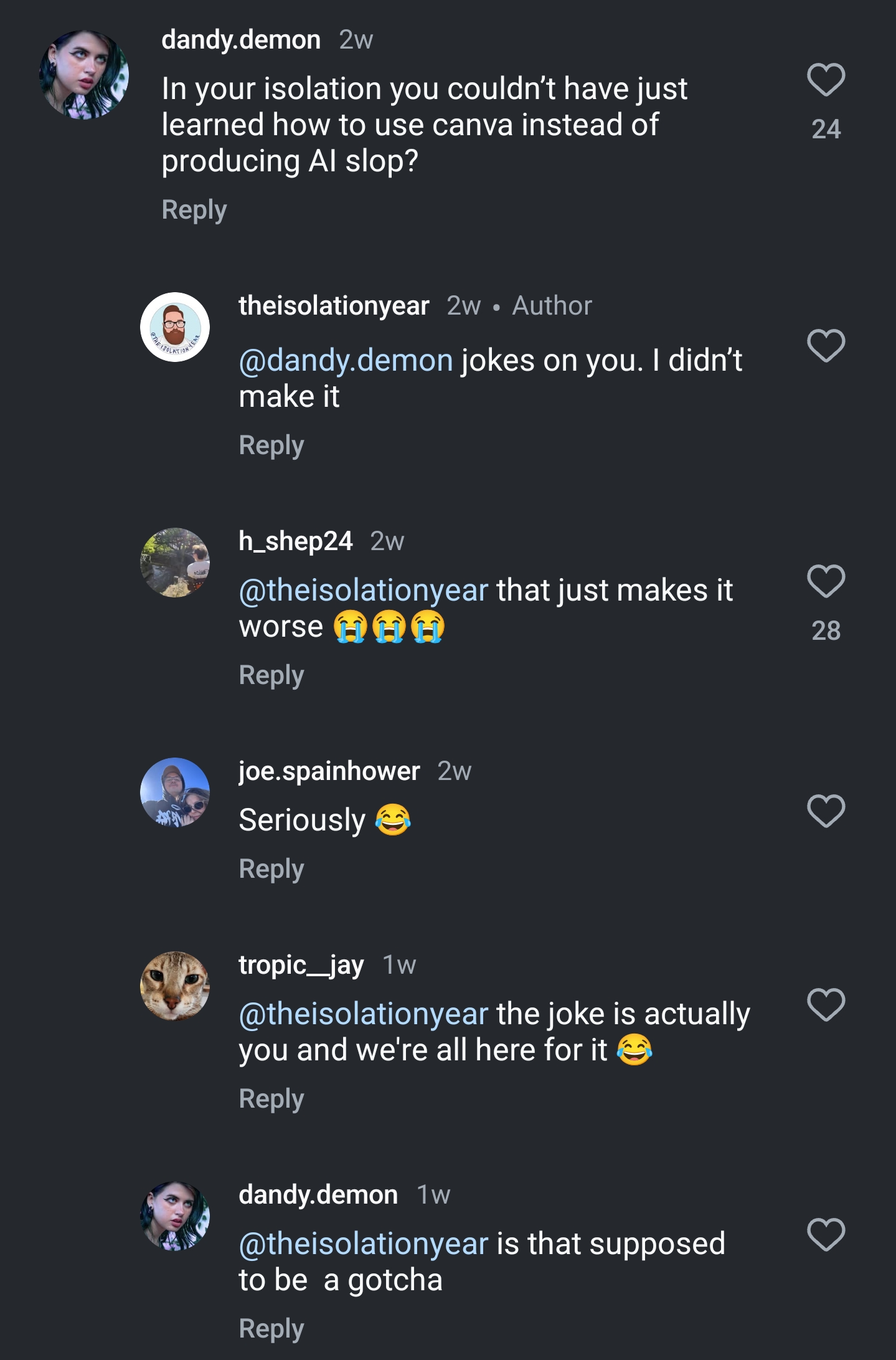Screen dimensions: 896x1360
Task: Reply to tropic__jay's comment
Action: pyautogui.click(x=271, y=1100)
